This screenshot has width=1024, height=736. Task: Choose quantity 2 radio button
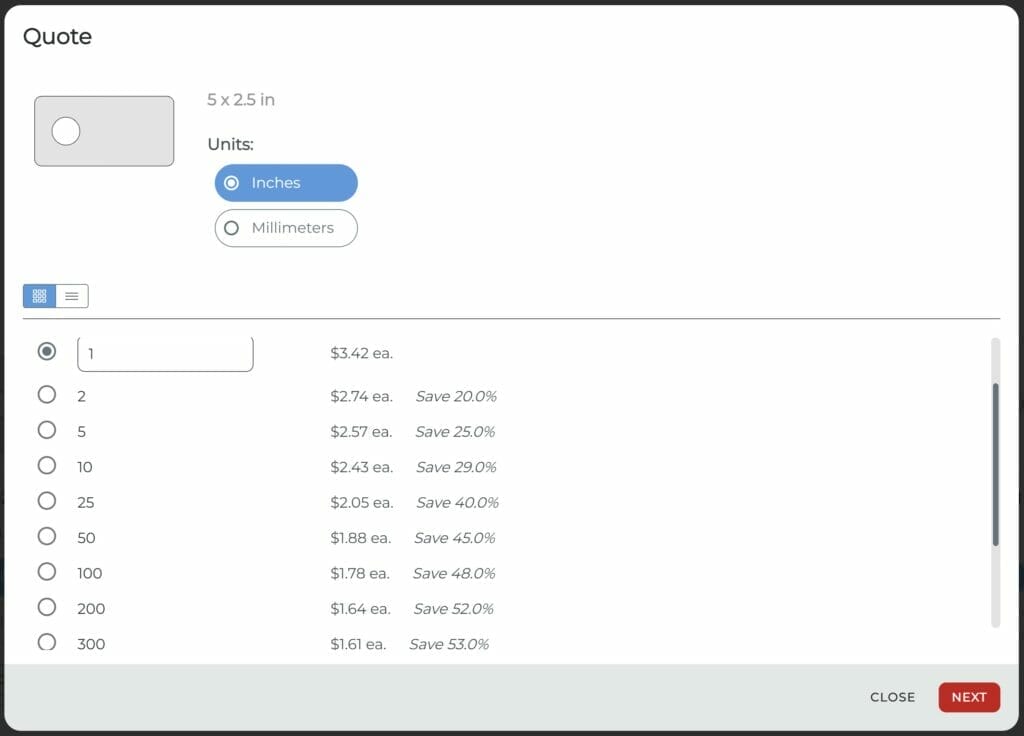coord(47,395)
